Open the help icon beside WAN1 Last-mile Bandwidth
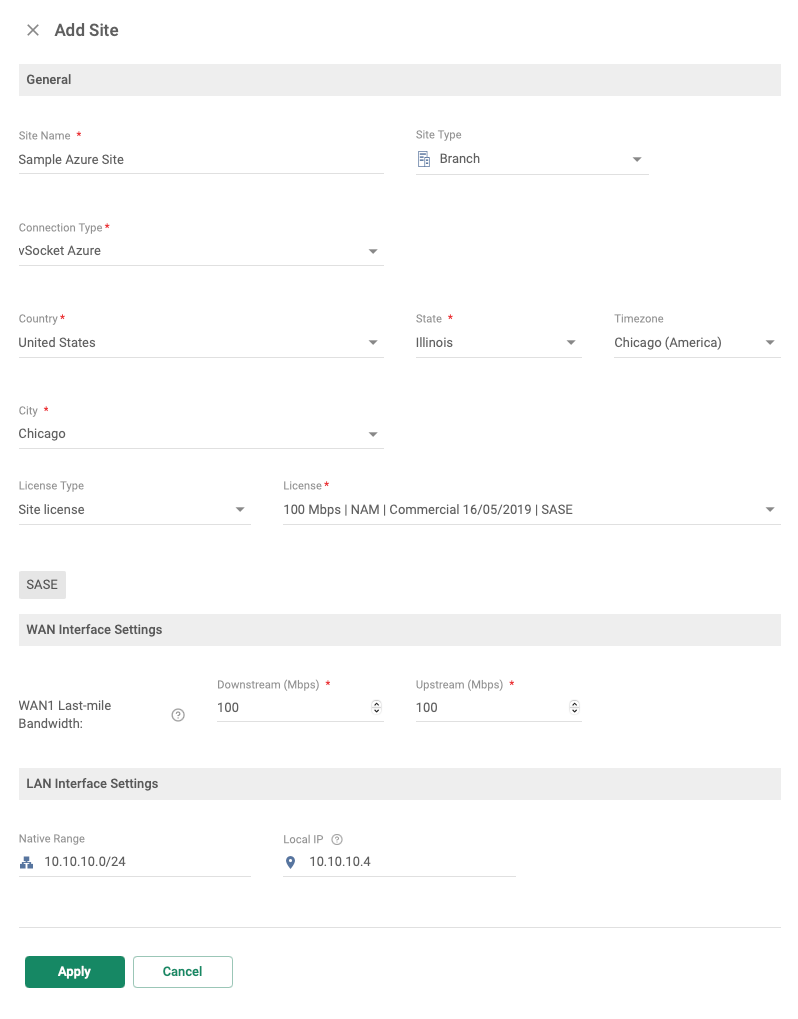This screenshot has height=1019, width=798. [x=178, y=715]
